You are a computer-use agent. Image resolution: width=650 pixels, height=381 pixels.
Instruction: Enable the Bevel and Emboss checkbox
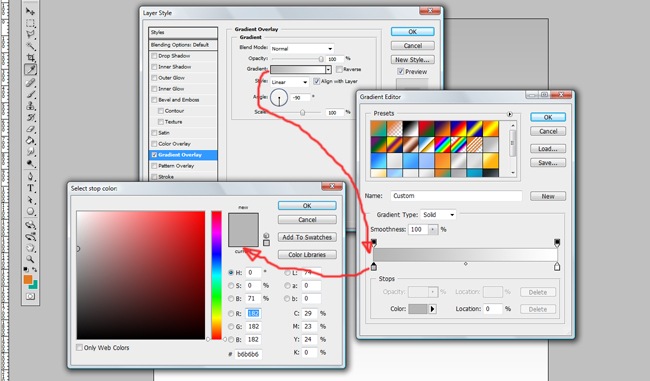154,100
